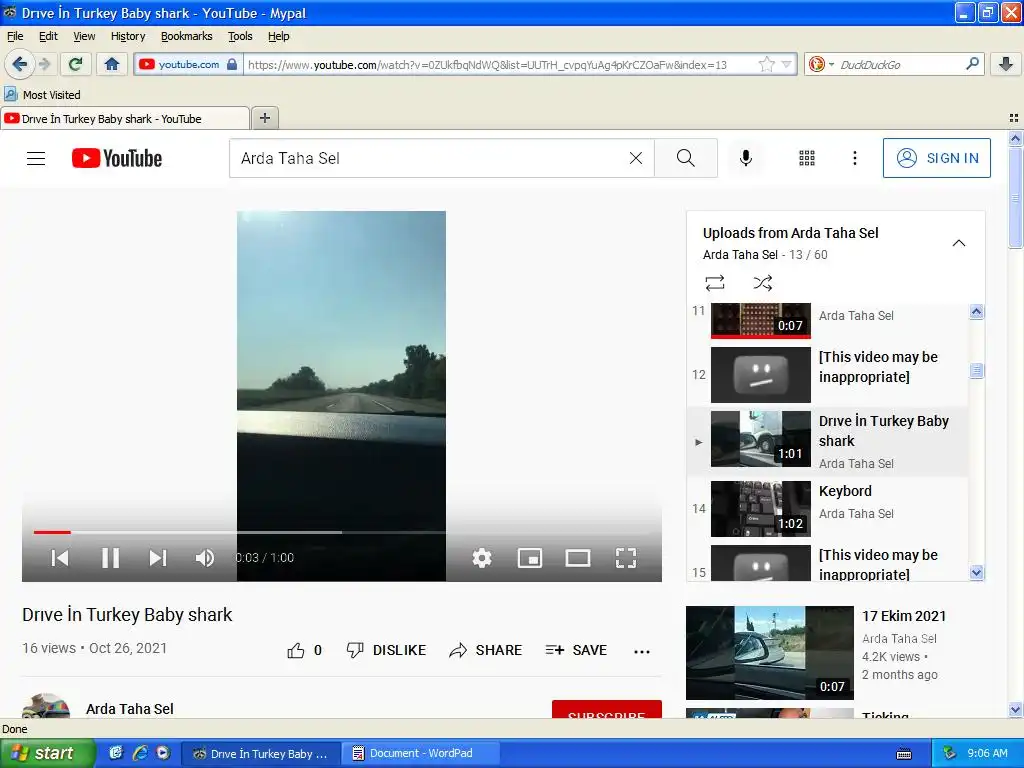Enter full screen mode
1024x768 pixels.
tap(626, 558)
